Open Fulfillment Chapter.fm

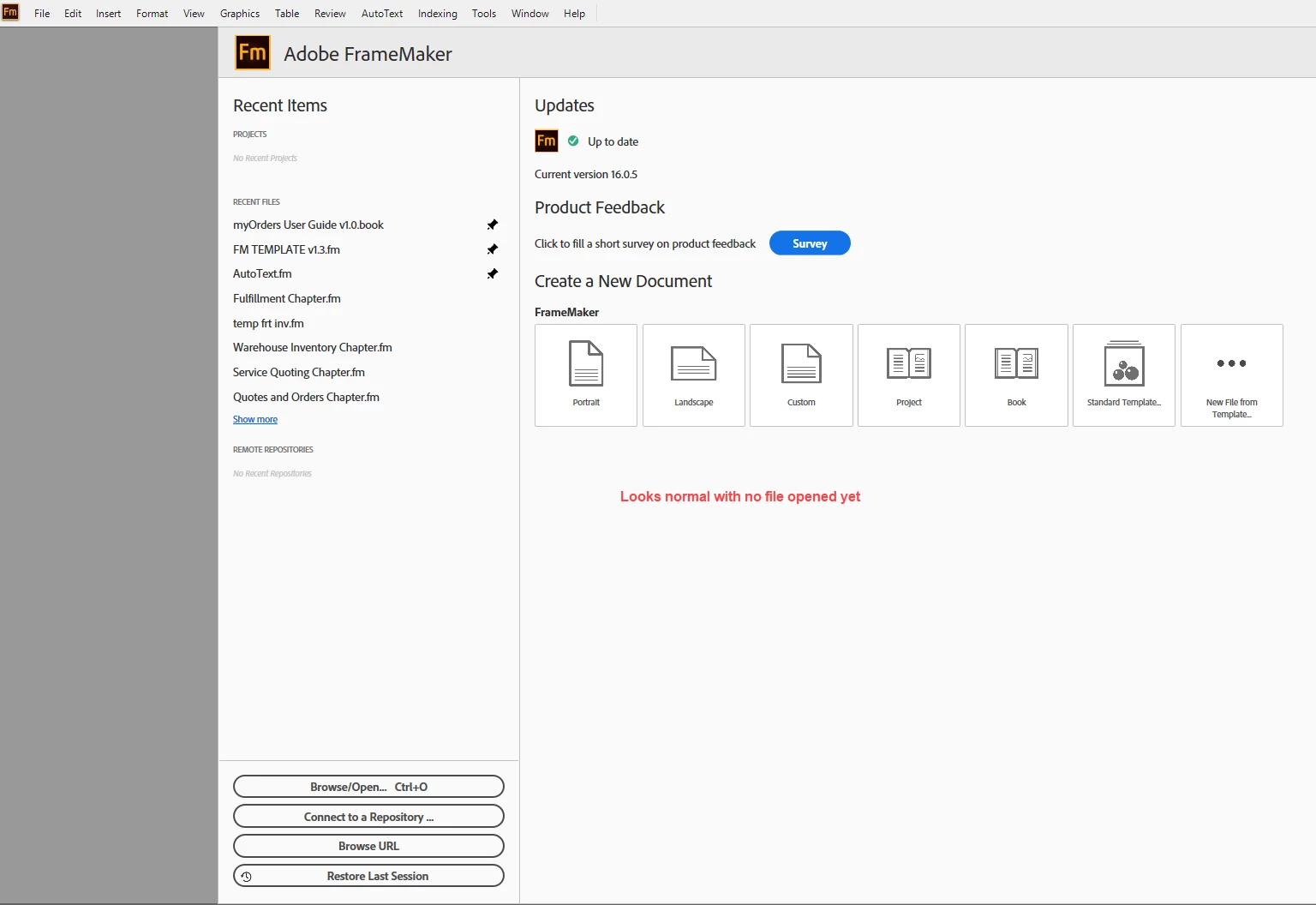(287, 298)
